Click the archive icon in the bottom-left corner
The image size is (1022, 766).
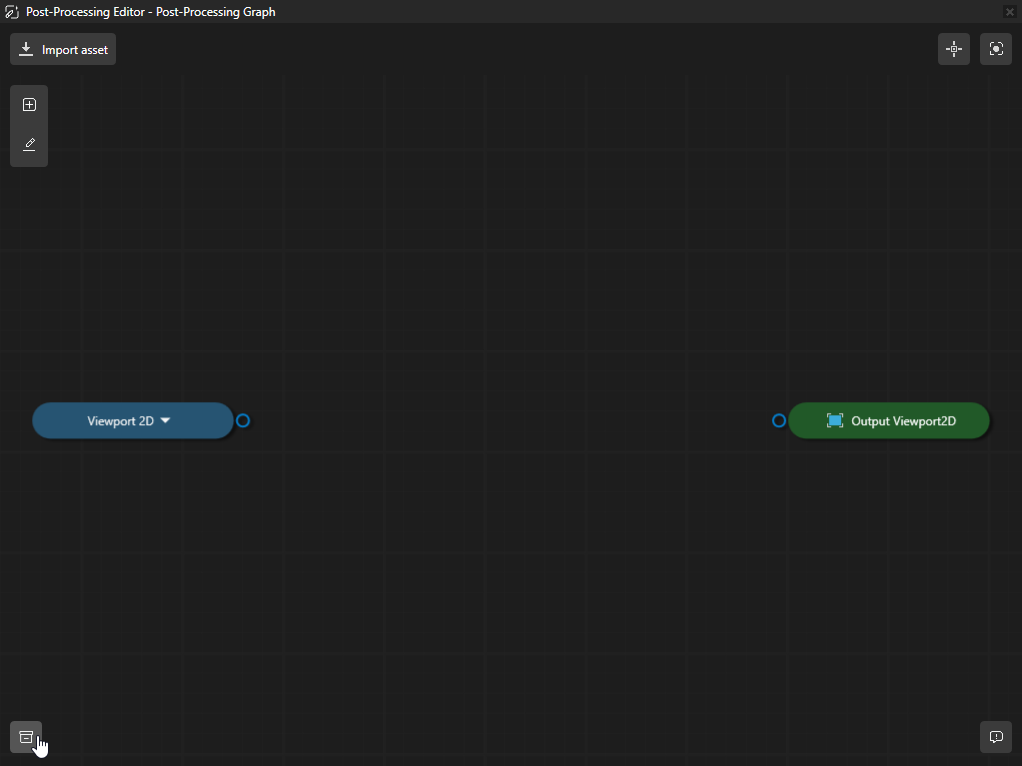pos(25,736)
